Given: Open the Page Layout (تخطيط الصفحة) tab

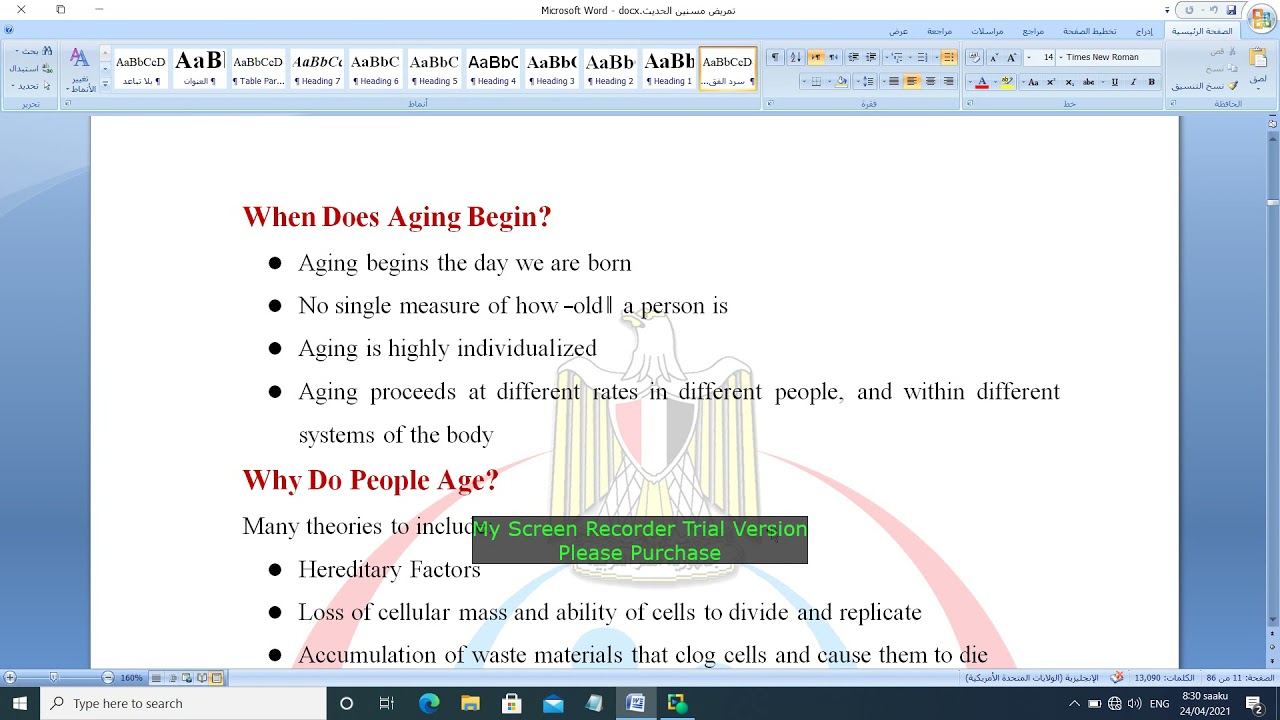Looking at the screenshot, I should 1090,31.
